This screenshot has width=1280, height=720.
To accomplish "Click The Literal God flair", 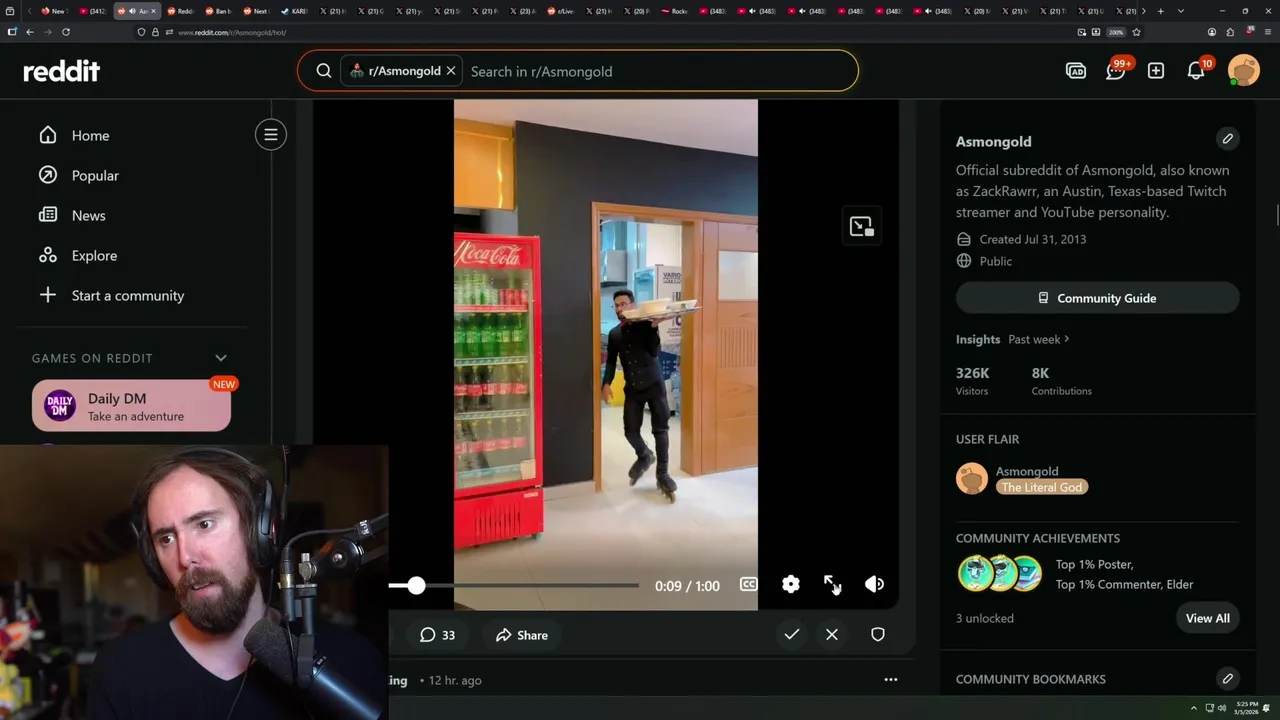I will tap(1042, 487).
